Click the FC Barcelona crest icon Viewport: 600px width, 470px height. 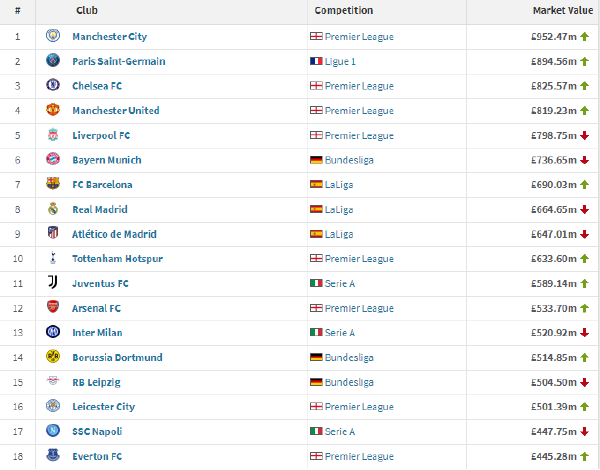coord(53,184)
